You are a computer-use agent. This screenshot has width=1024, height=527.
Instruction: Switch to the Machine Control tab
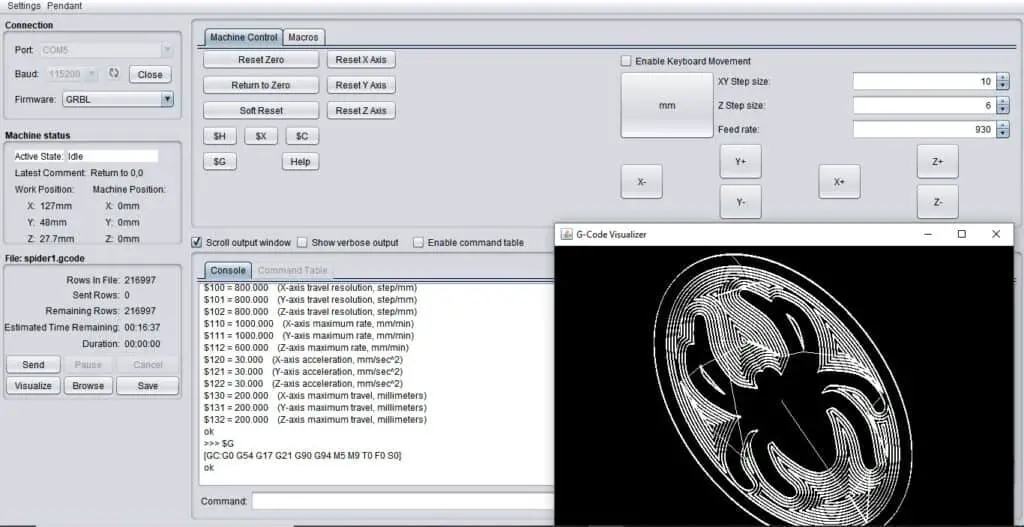point(244,37)
